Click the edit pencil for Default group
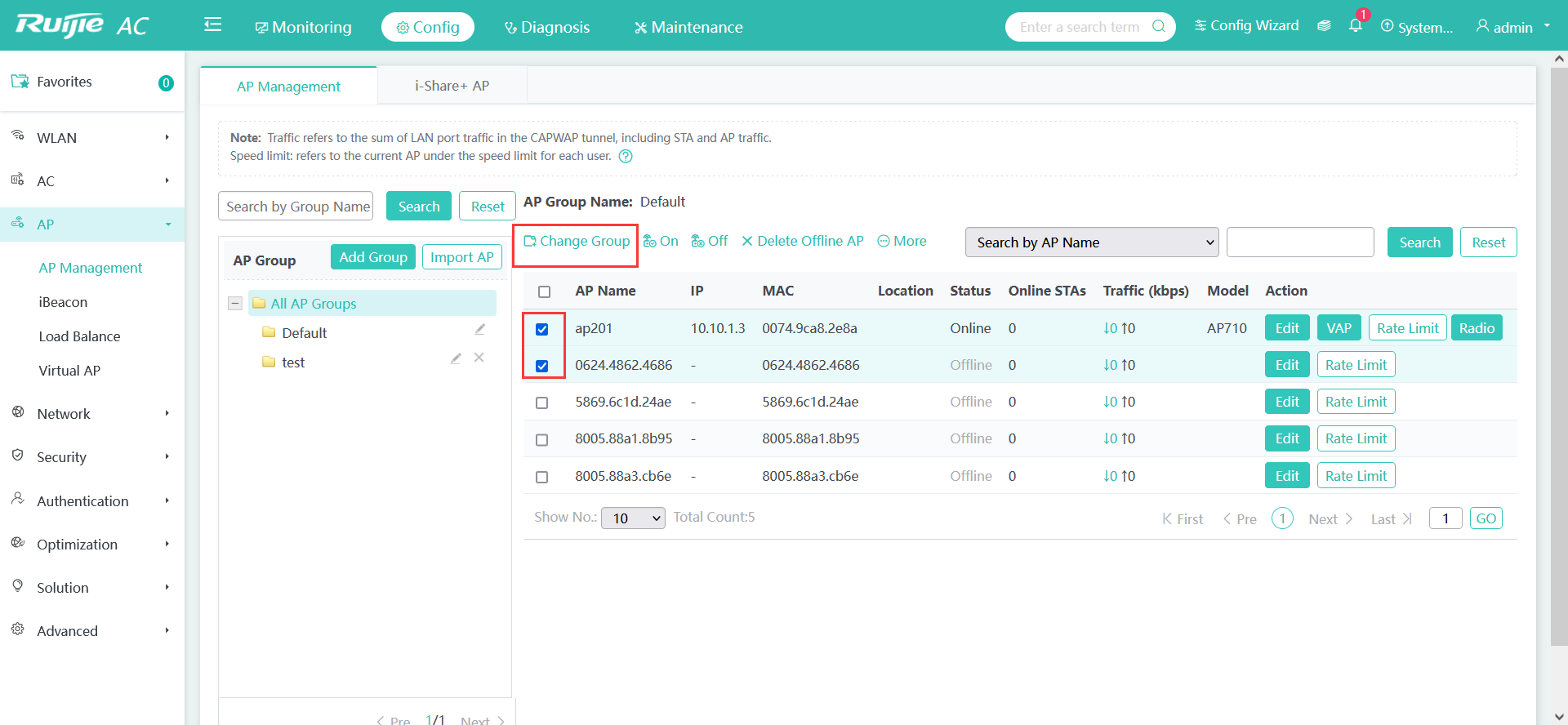Viewport: 1568px width, 725px height. (x=480, y=330)
